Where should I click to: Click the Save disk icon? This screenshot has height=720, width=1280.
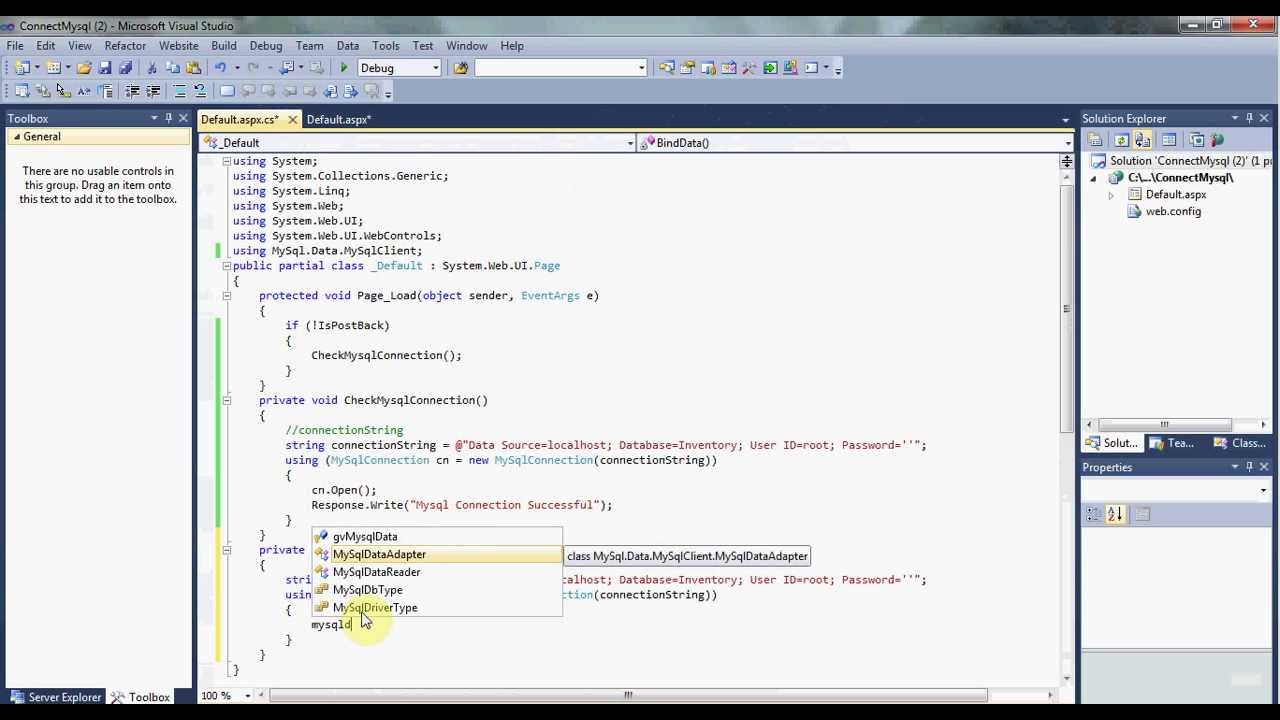point(105,68)
